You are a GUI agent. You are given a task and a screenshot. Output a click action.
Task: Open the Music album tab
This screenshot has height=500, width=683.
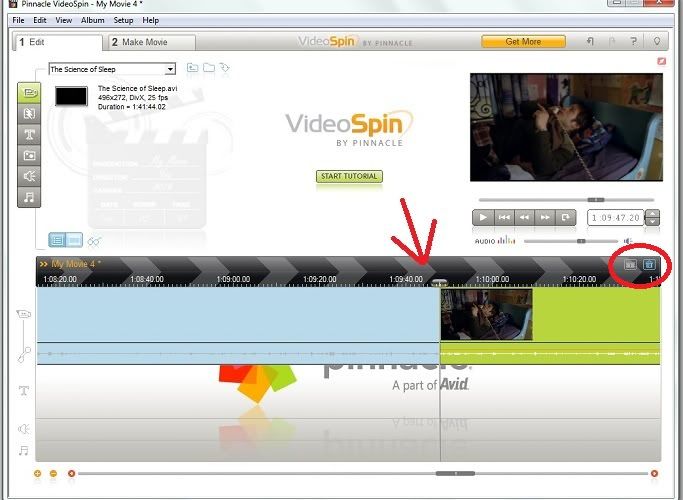pos(29,197)
